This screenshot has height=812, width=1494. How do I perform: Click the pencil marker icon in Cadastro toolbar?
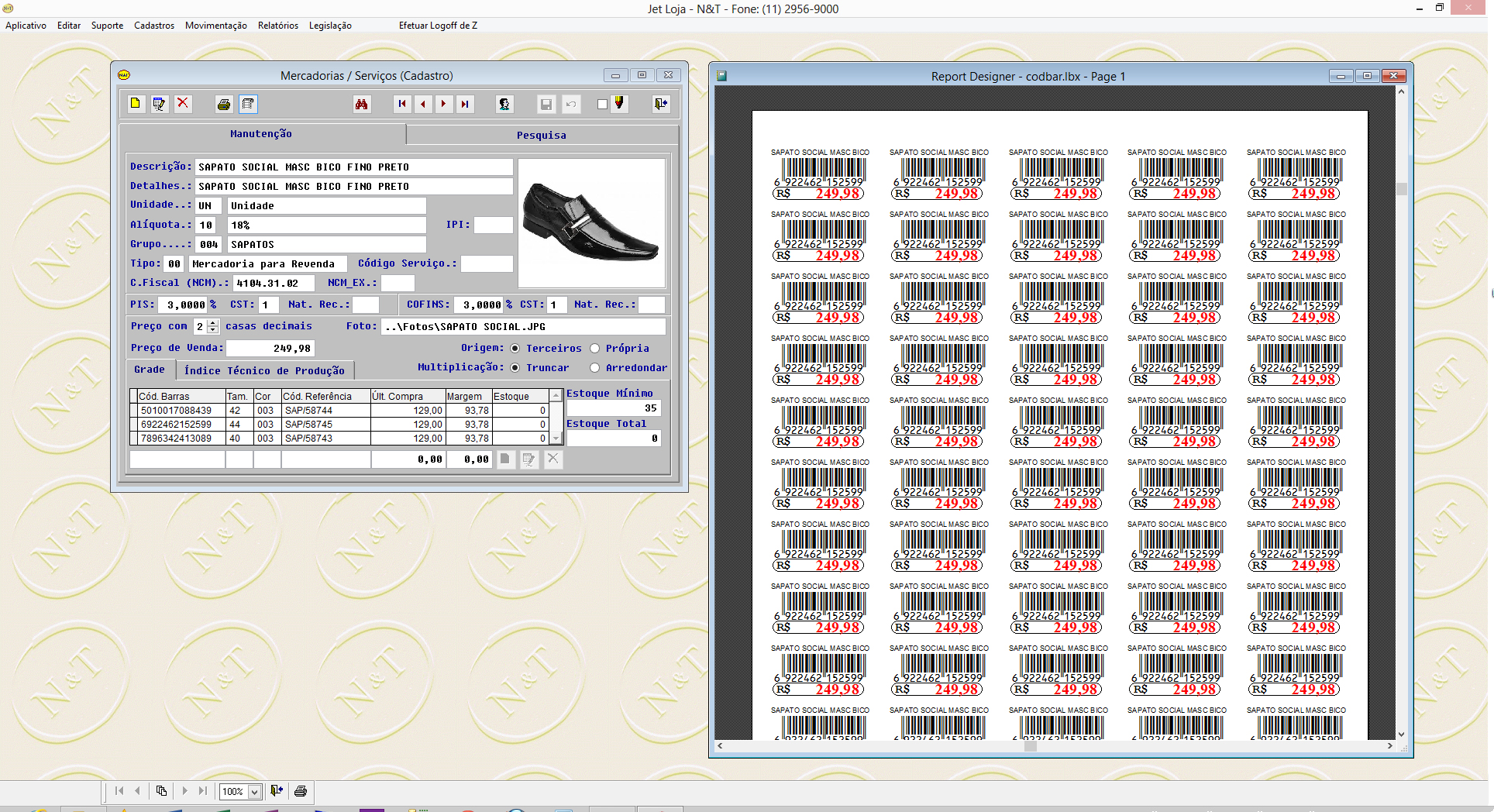(619, 104)
